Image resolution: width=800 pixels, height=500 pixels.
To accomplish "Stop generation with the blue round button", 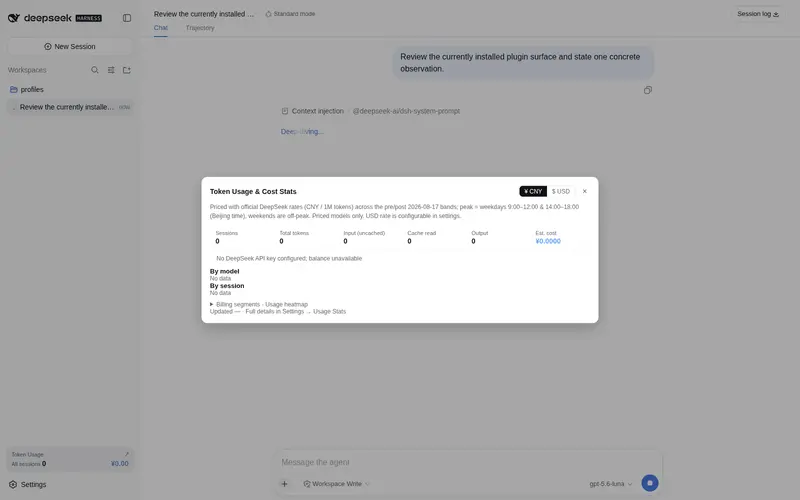I will click(649, 483).
